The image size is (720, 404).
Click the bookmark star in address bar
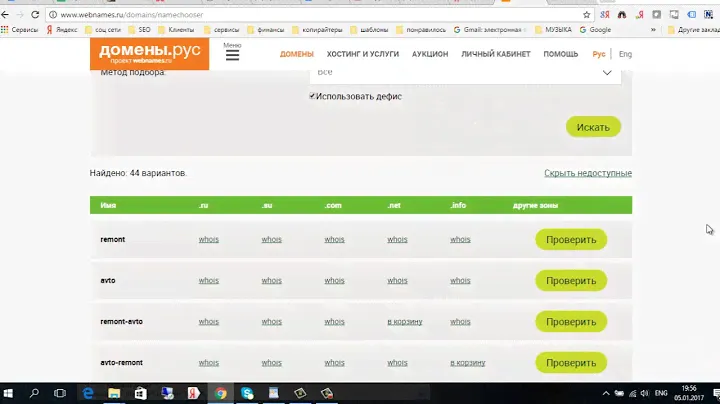tap(584, 15)
